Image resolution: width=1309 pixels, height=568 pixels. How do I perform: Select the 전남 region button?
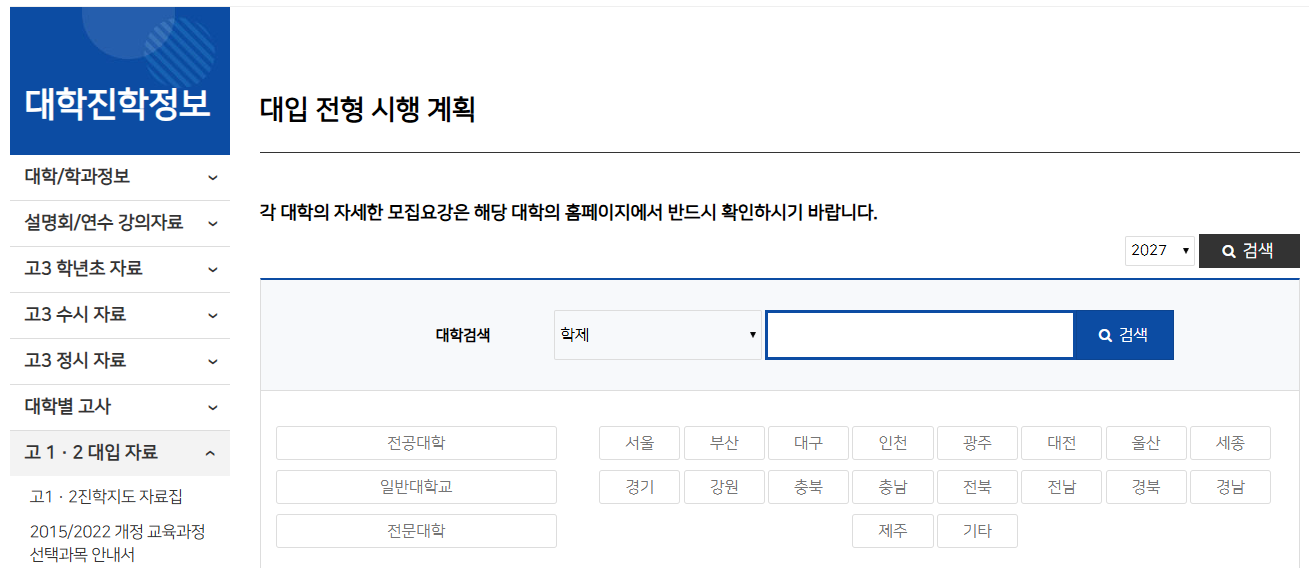pyautogui.click(x=1062, y=487)
